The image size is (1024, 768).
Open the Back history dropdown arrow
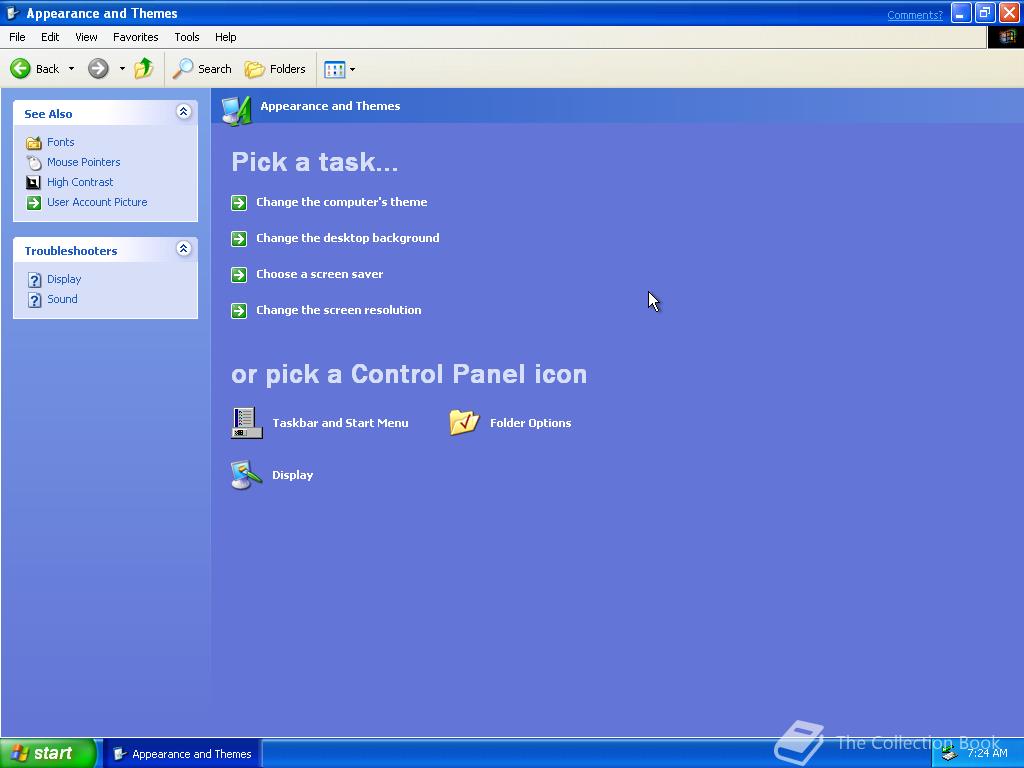click(71, 69)
